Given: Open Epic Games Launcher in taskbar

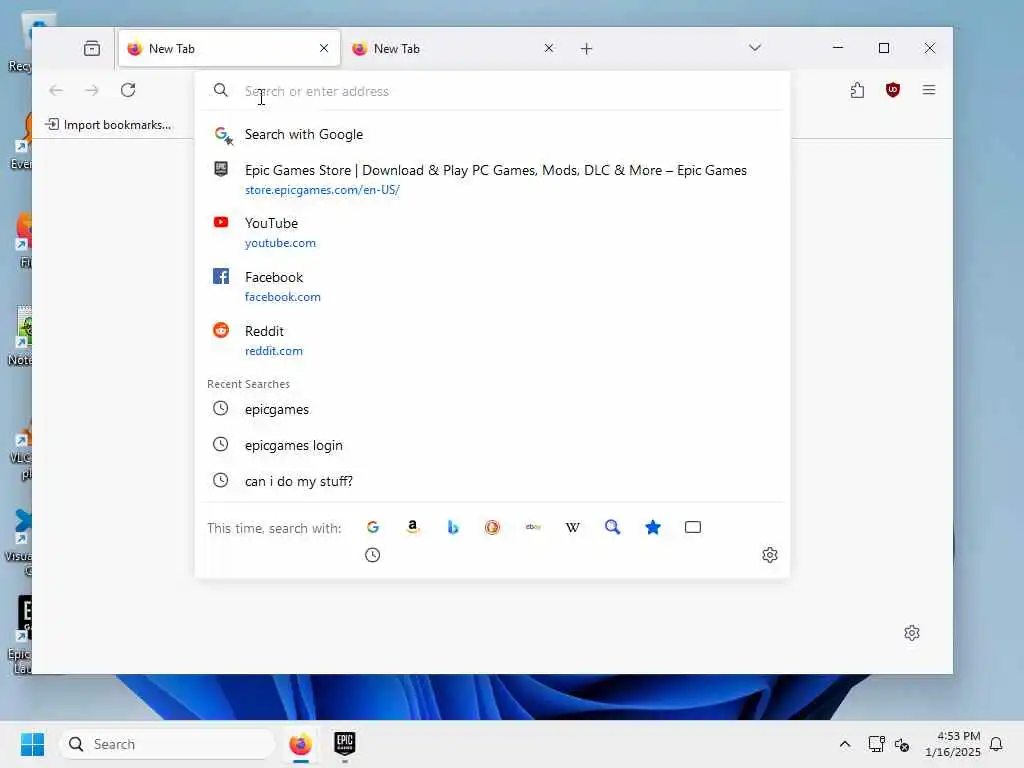Looking at the screenshot, I should (x=345, y=744).
